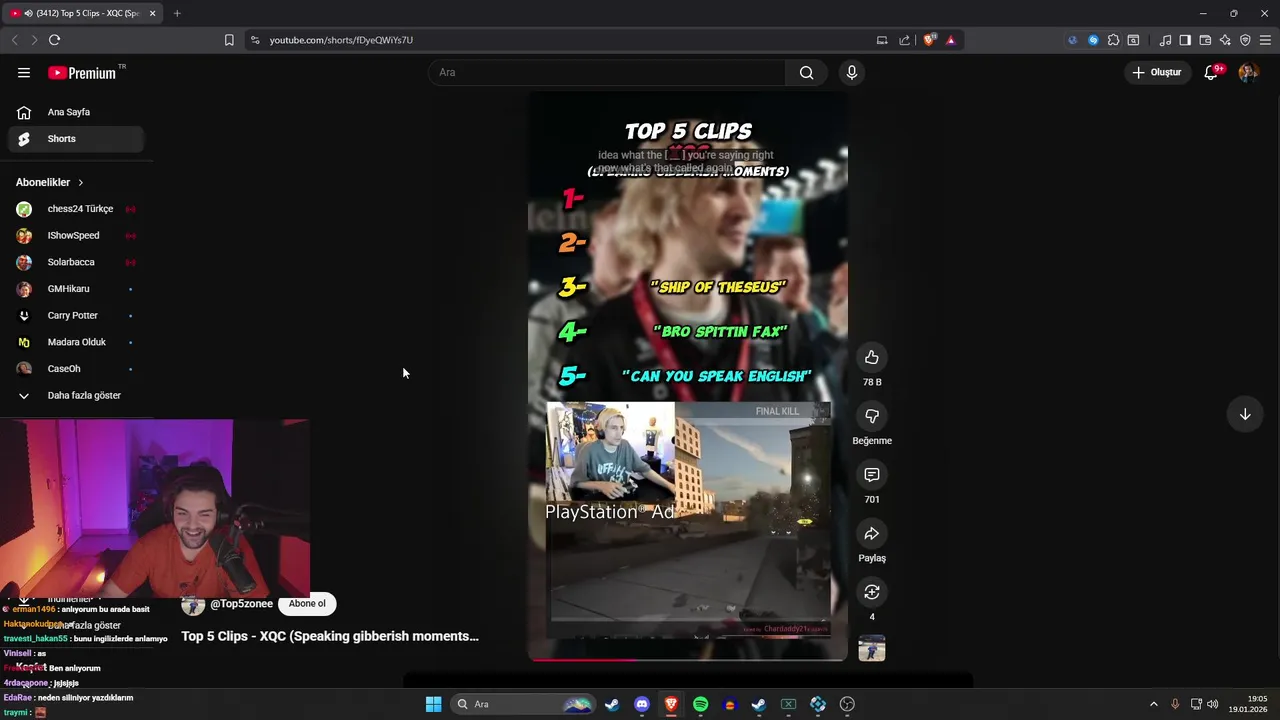
Task: Click the share page icon in address bar
Action: [x=905, y=40]
